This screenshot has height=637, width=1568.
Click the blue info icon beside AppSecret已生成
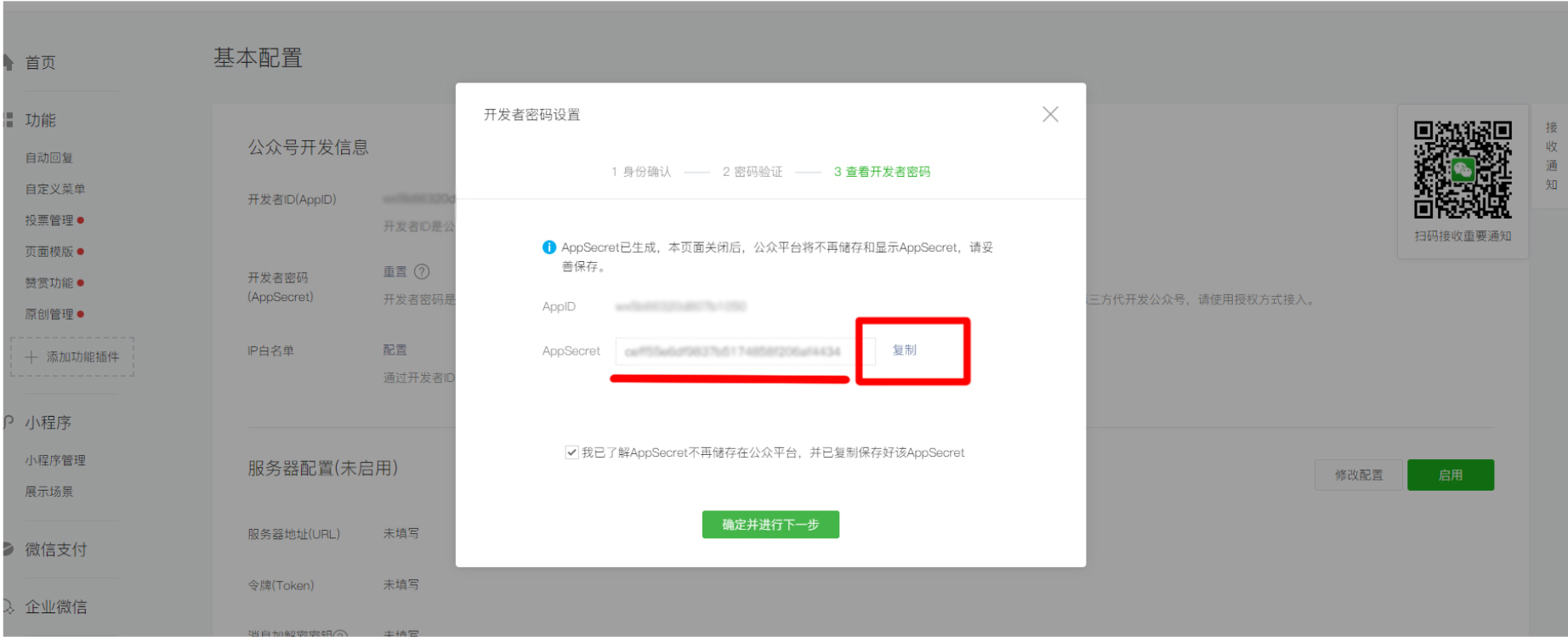(549, 247)
